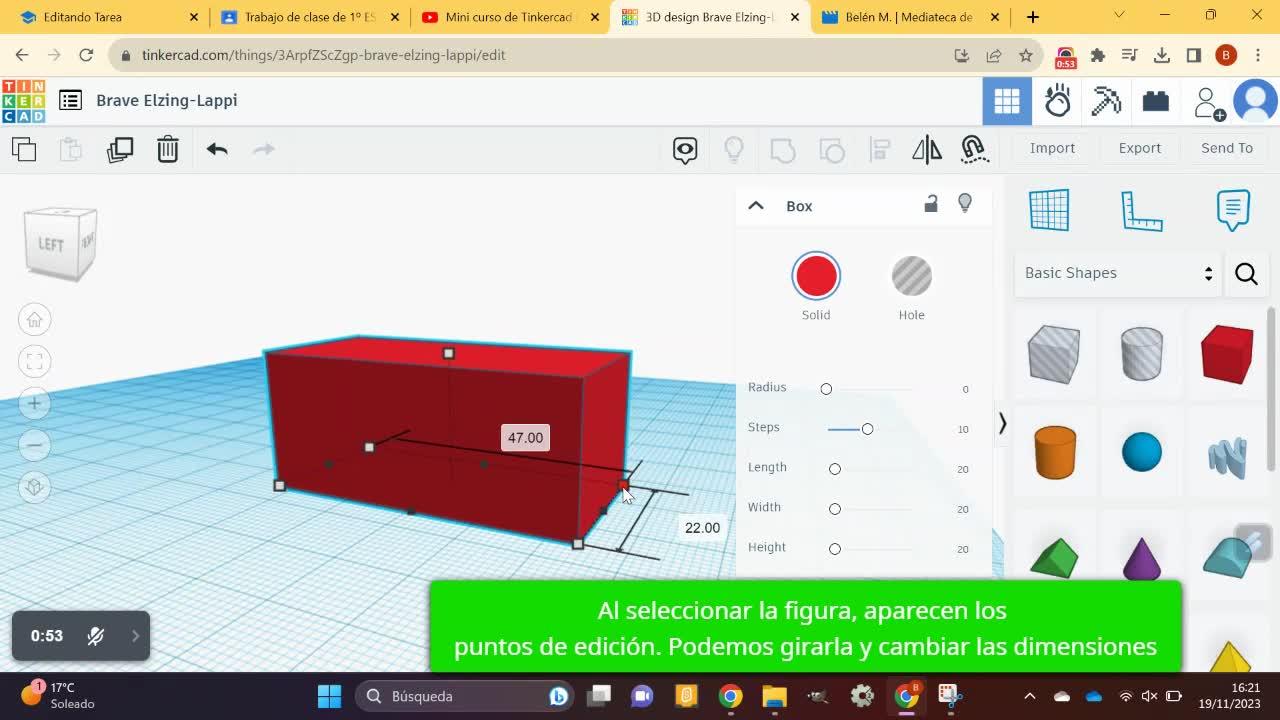This screenshot has width=1280, height=720.
Task: Collapse the Box properties panel
Action: coord(756,206)
